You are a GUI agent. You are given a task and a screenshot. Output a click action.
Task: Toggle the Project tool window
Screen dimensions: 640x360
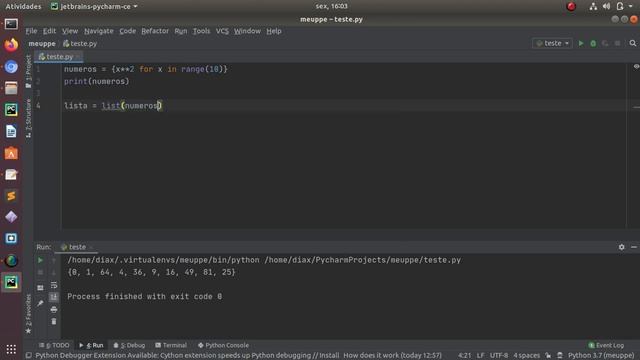pos(28,71)
